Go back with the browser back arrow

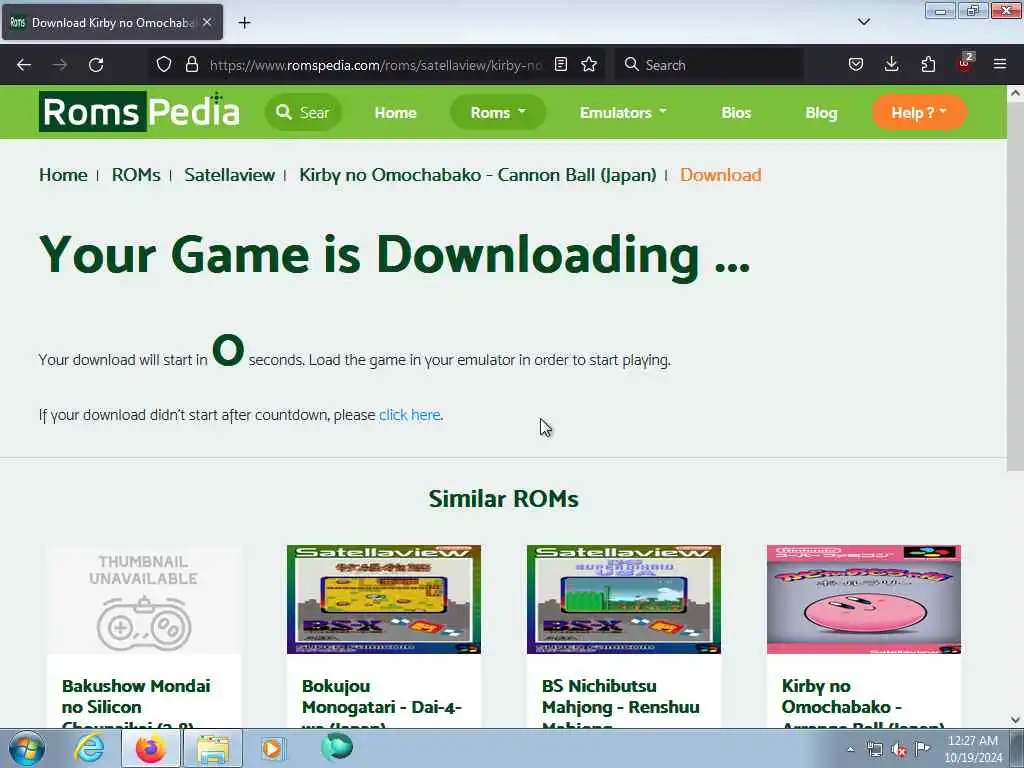point(24,65)
